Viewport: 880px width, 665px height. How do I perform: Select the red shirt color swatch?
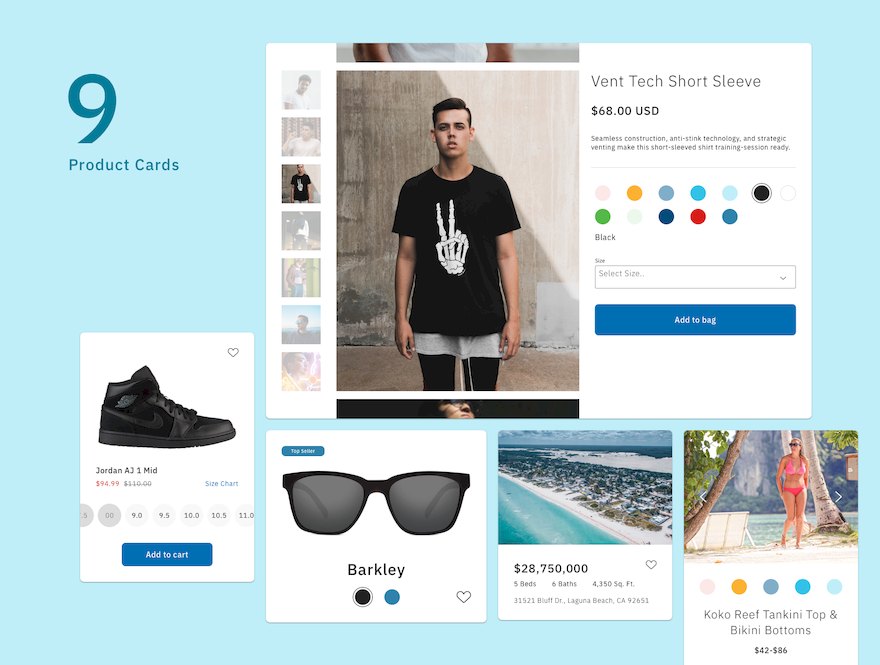click(698, 217)
